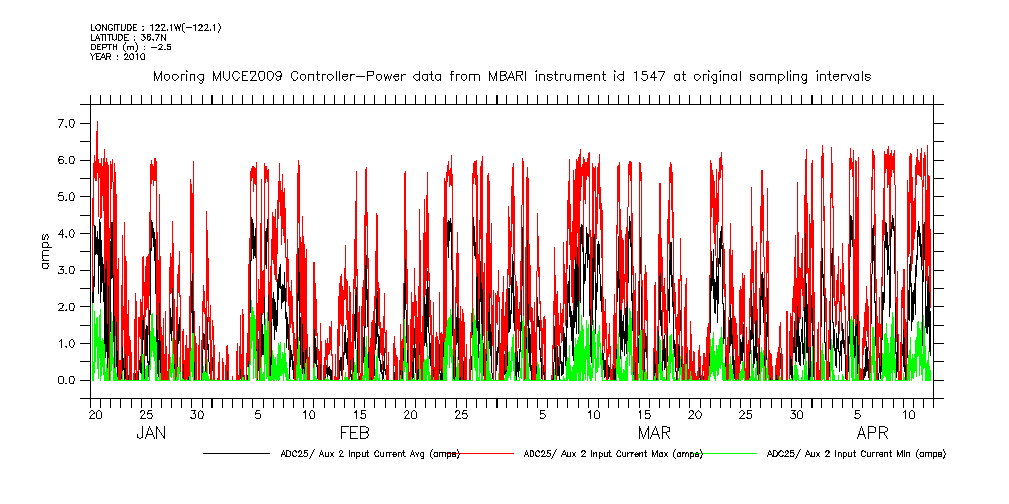This screenshot has width=1009, height=504.
Task: Click the 7.0 tick label on y-axis
Action: (x=66, y=123)
